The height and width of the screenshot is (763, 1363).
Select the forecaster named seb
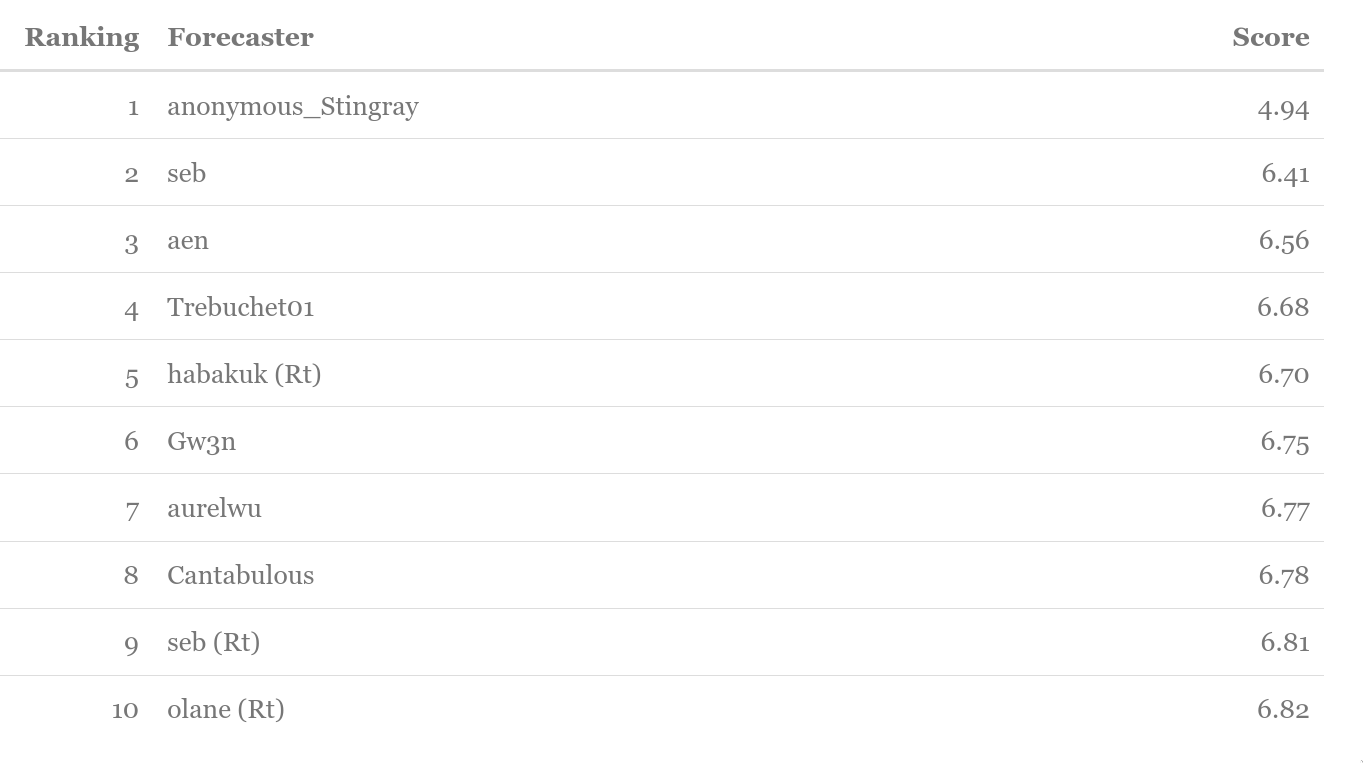[x=187, y=173]
